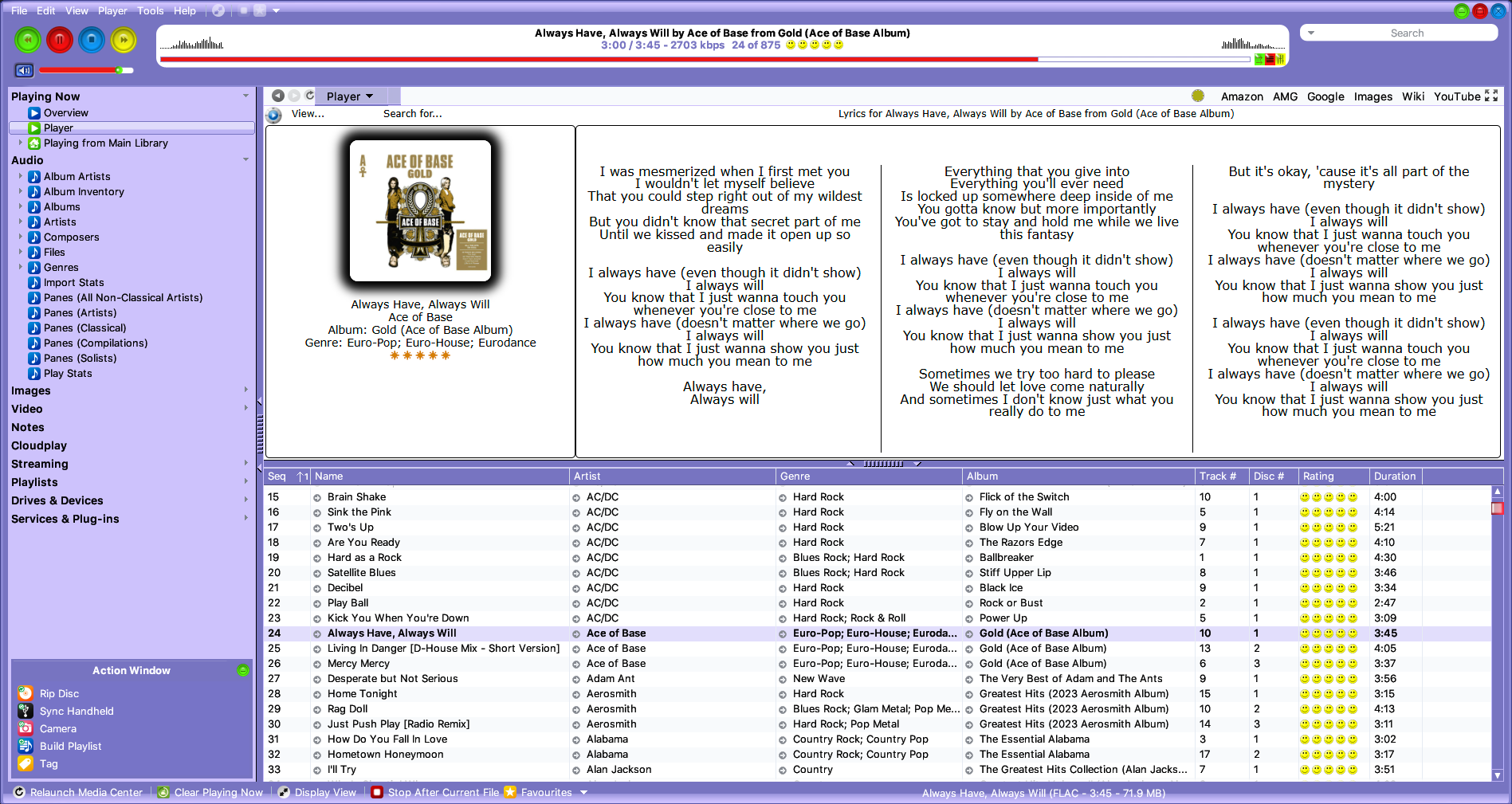Set the star rating under album info
This screenshot has width=1512, height=804.
(420, 355)
